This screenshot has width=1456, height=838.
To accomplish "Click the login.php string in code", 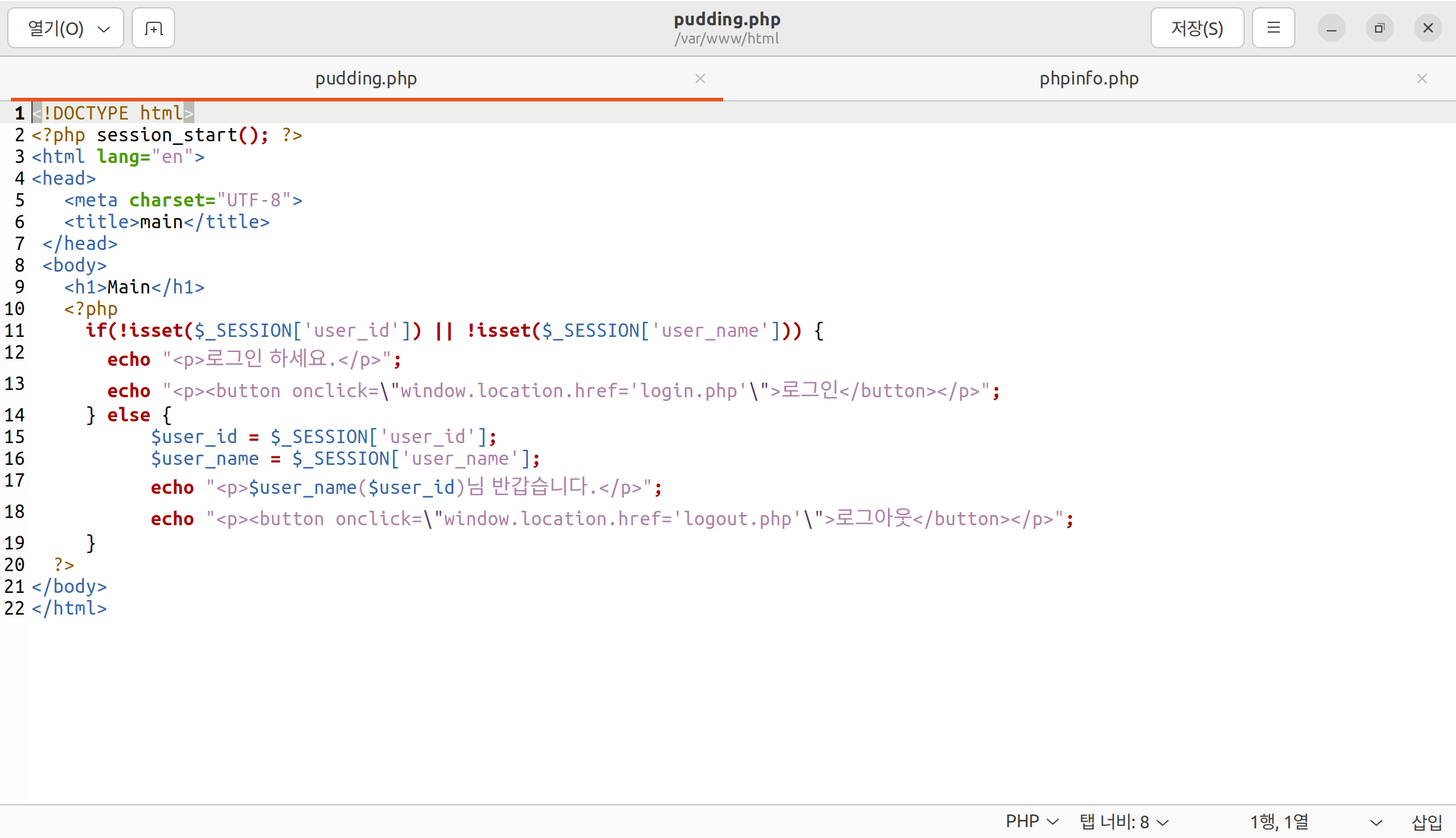I will (x=688, y=391).
